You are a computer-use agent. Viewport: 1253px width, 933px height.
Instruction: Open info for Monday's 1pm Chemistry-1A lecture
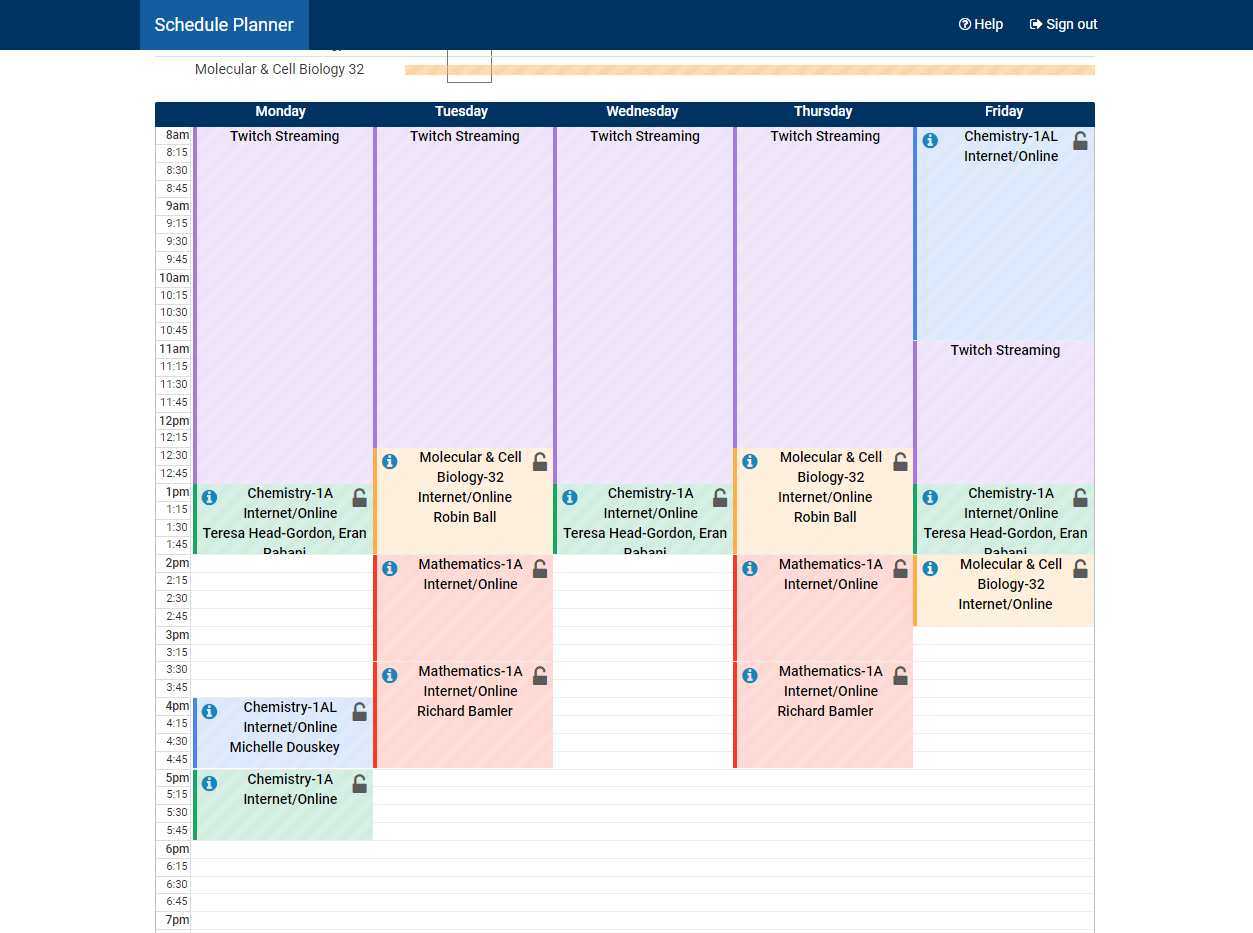tap(209, 497)
